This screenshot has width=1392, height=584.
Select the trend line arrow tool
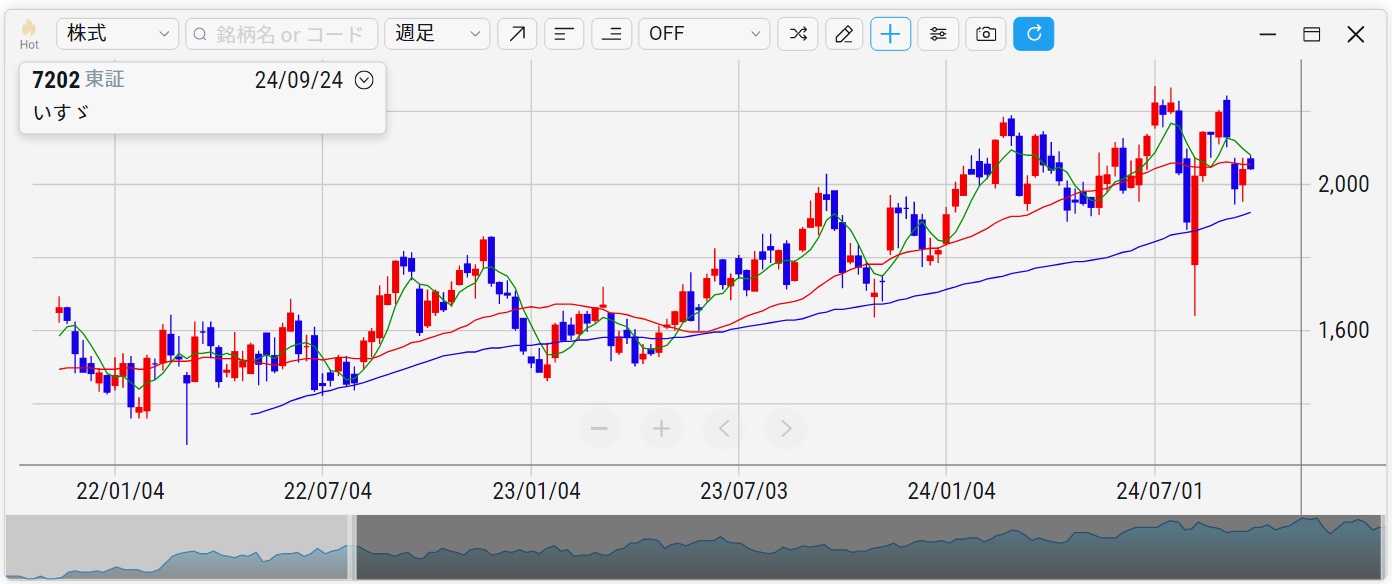(517, 34)
